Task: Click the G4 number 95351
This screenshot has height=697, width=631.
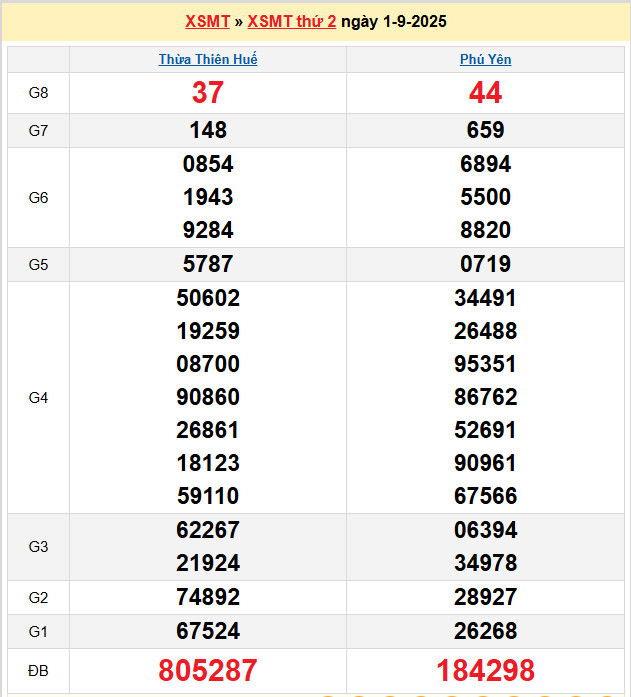Action: (485, 364)
